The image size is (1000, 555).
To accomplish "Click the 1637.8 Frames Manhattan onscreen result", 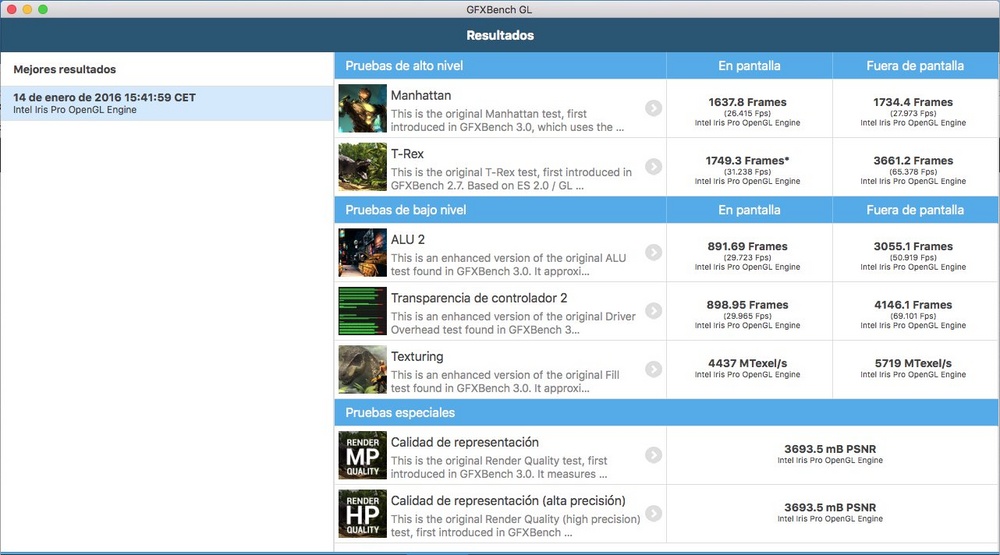I will tap(747, 102).
